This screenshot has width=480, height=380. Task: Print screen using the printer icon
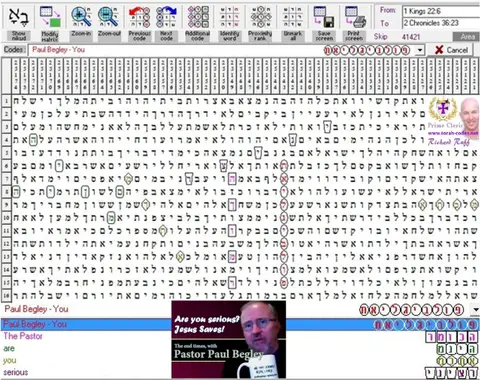point(355,17)
